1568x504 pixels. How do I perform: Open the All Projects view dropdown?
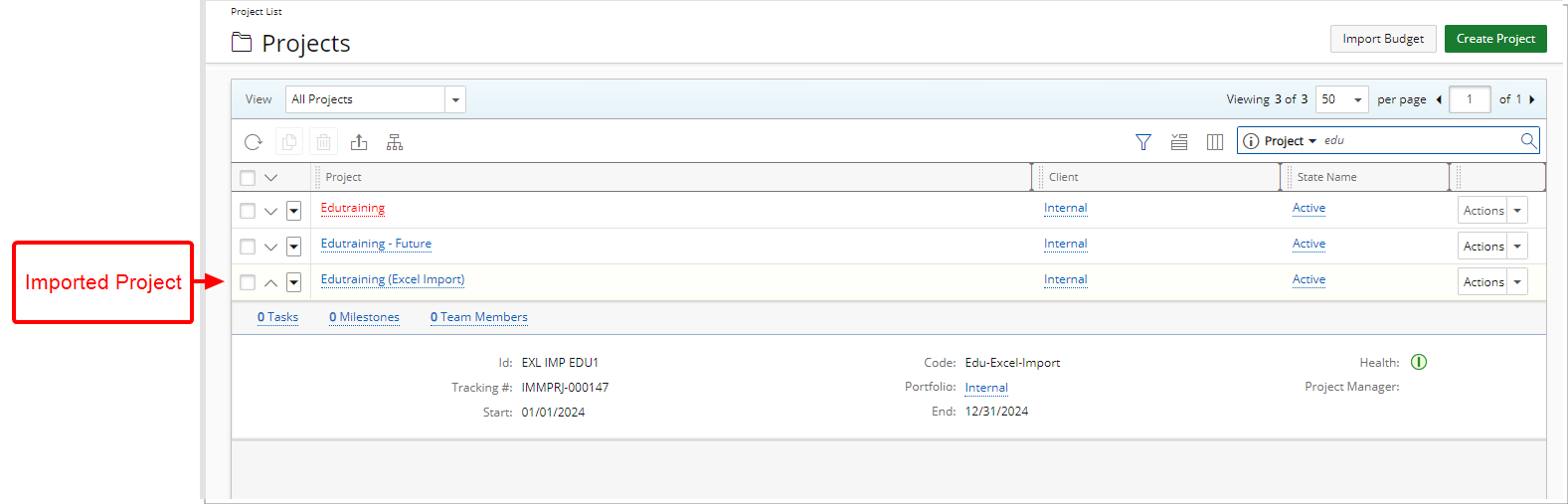(x=454, y=99)
